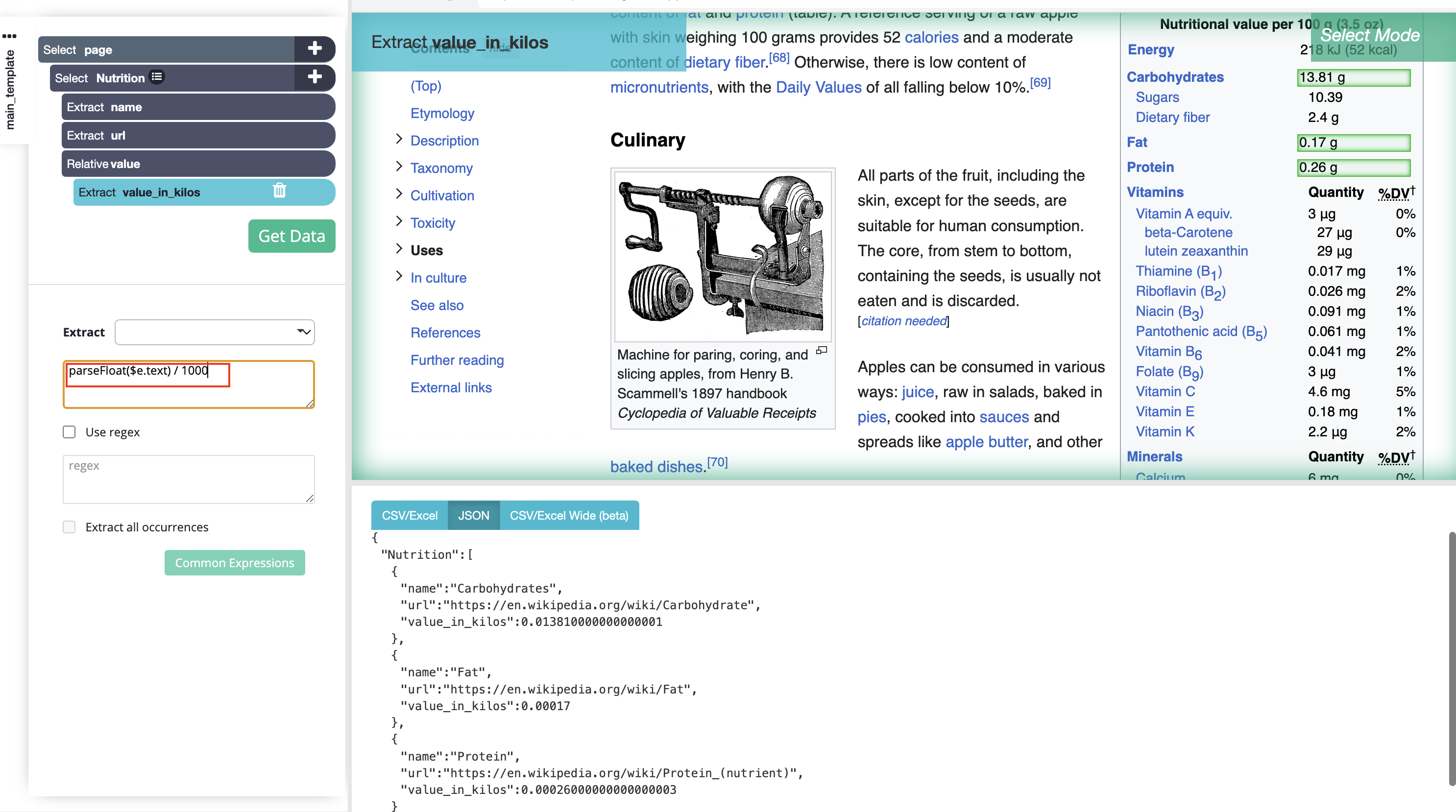Switch to the JSON tab

[x=474, y=515]
